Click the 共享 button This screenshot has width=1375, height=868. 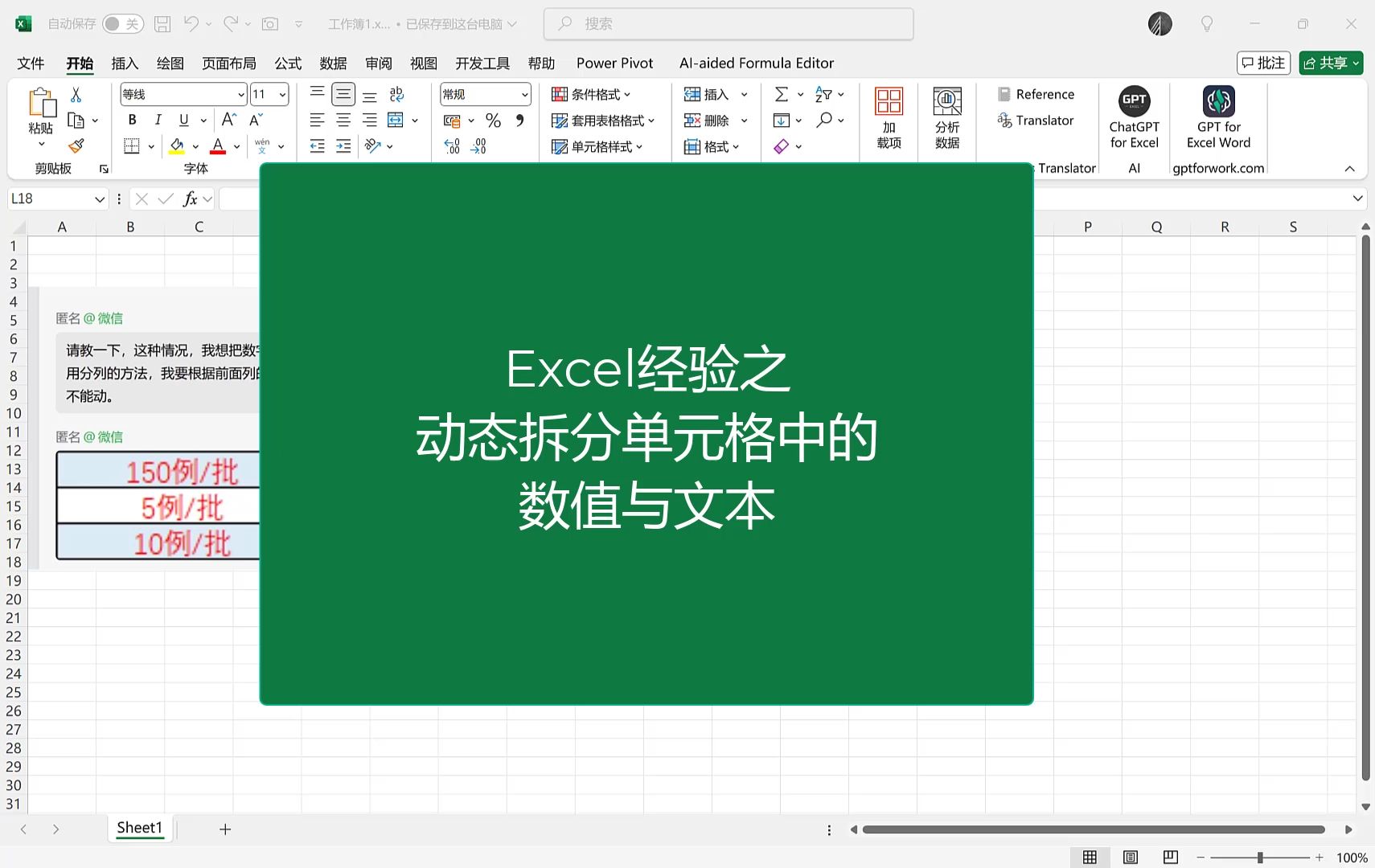pyautogui.click(x=1330, y=63)
